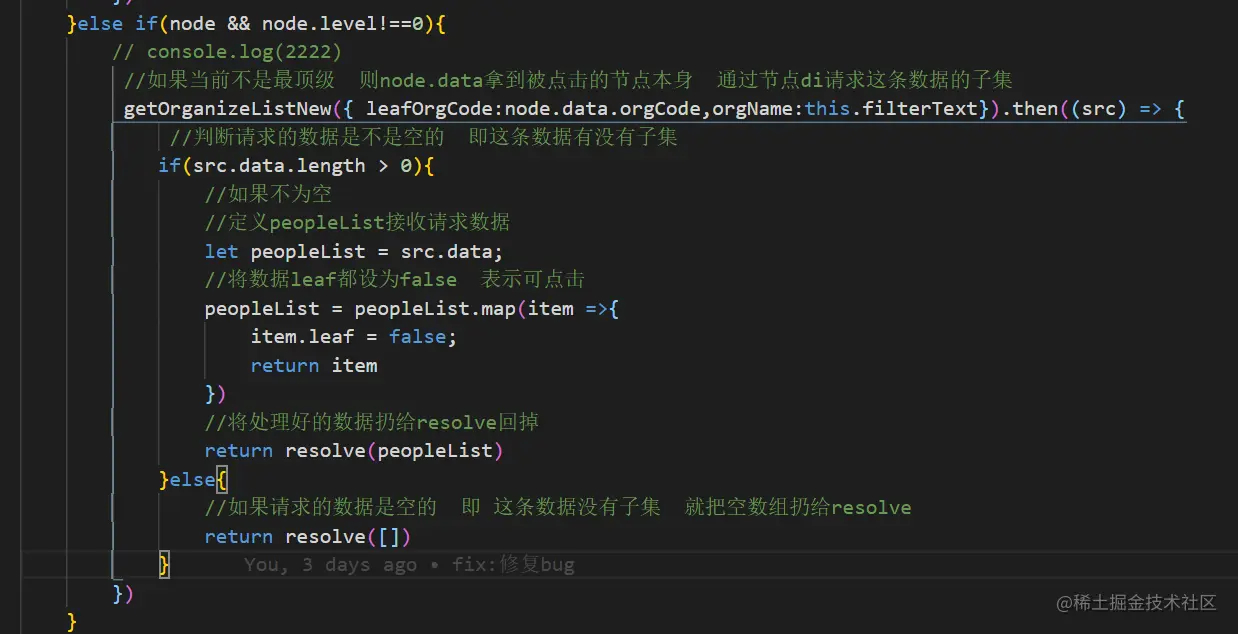Viewport: 1238px width, 634px height.
Task: Click the line "item.leaf = false;"
Action: [353, 336]
